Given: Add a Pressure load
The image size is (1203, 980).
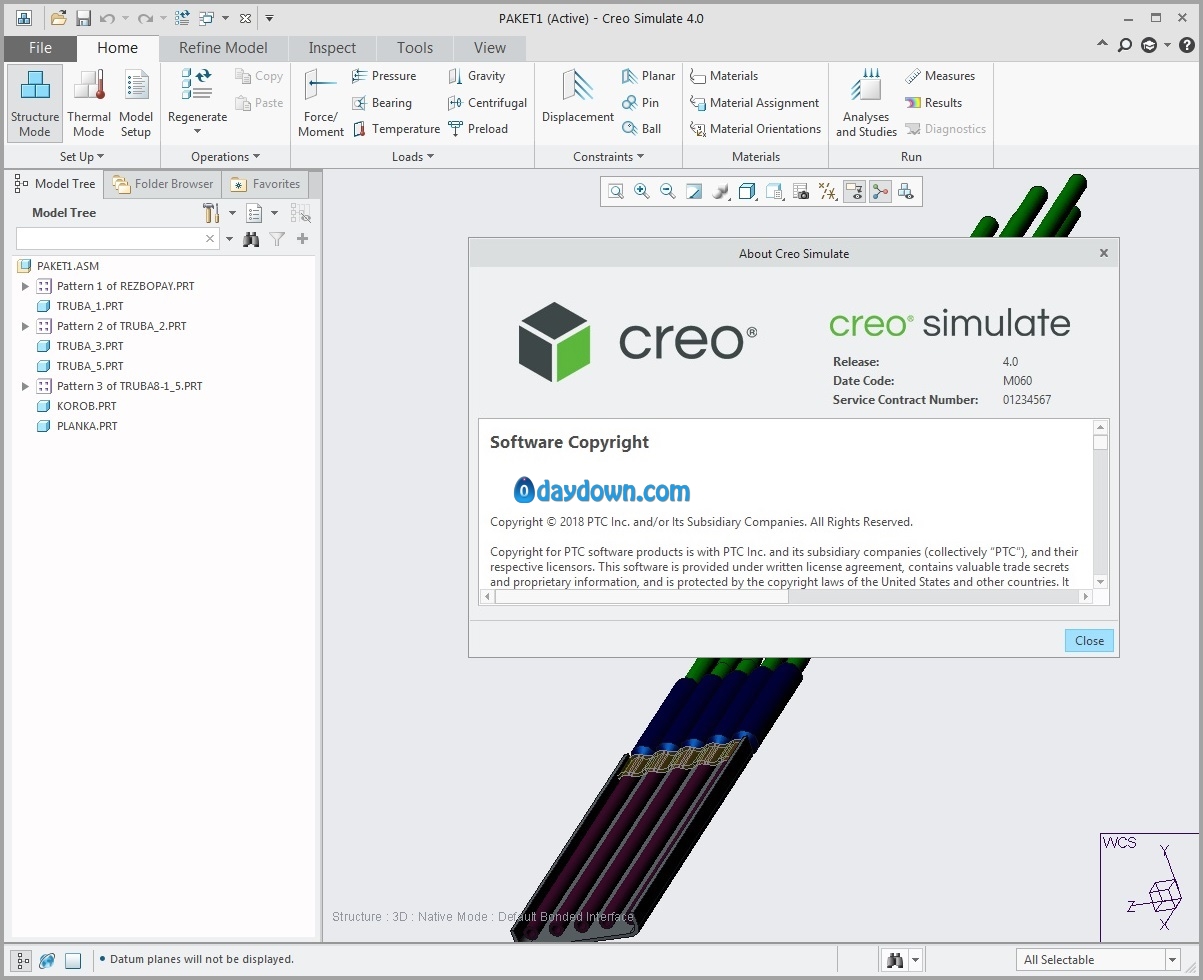Looking at the screenshot, I should pos(384,76).
